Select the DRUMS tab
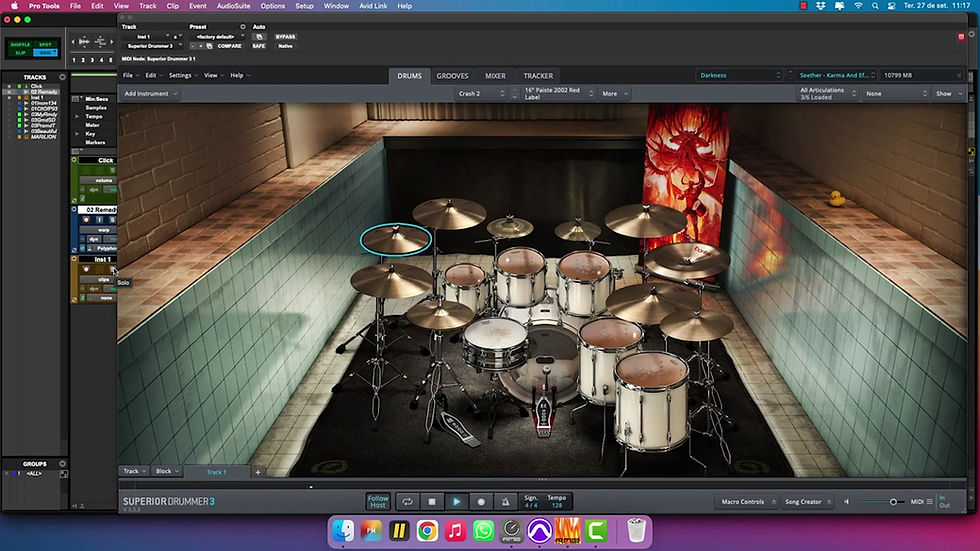980x551 pixels. tap(409, 76)
